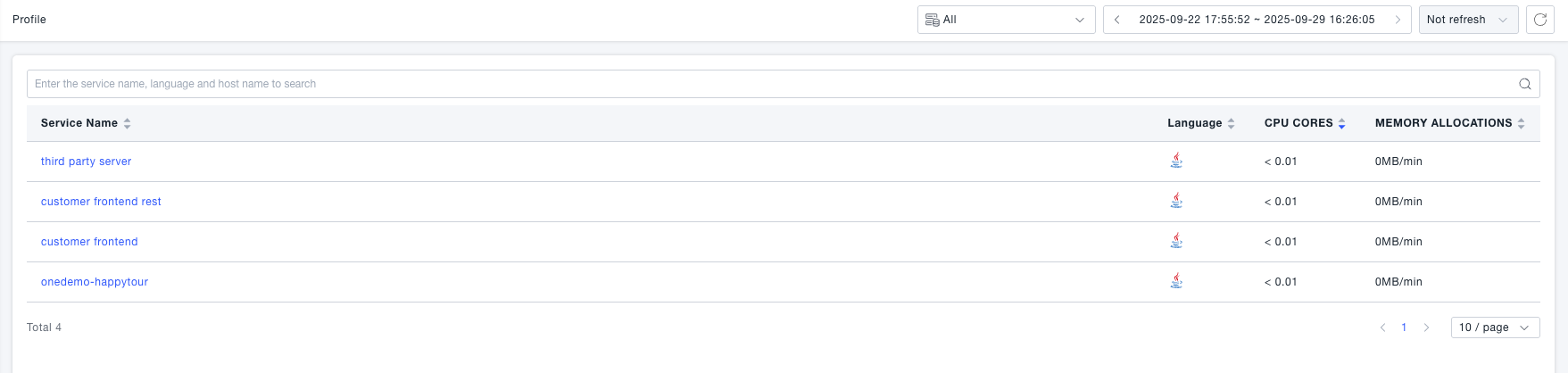Open third party server service link
Viewport: 1568px width, 373px height.
[x=86, y=162]
